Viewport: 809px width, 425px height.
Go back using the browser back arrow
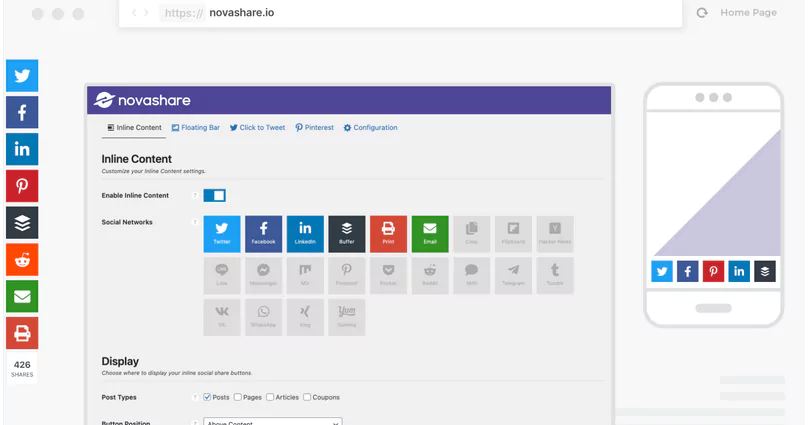click(134, 13)
